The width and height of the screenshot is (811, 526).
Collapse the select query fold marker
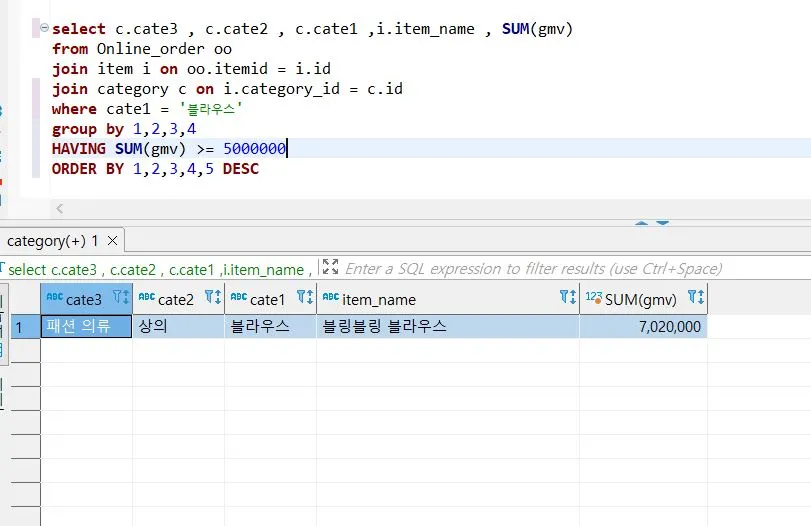[x=44, y=27]
